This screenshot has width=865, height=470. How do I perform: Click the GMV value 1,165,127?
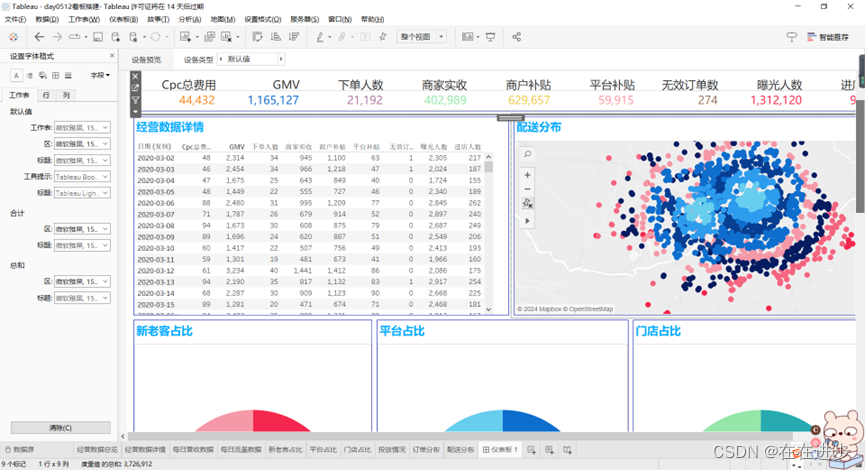click(273, 100)
